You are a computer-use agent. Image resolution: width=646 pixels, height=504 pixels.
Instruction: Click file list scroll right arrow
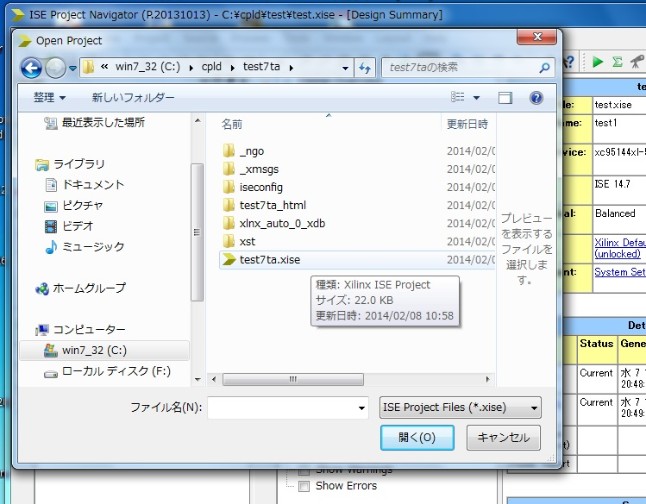pyautogui.click(x=488, y=380)
